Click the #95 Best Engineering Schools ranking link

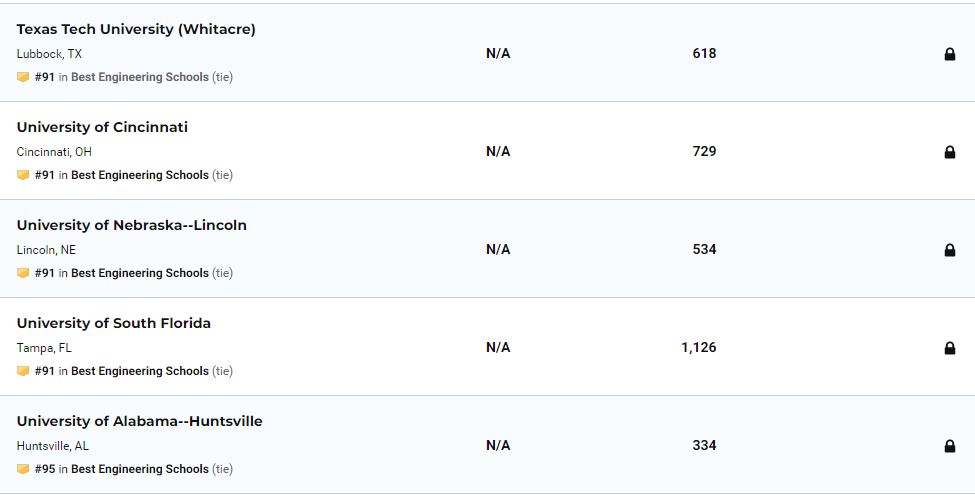point(140,469)
